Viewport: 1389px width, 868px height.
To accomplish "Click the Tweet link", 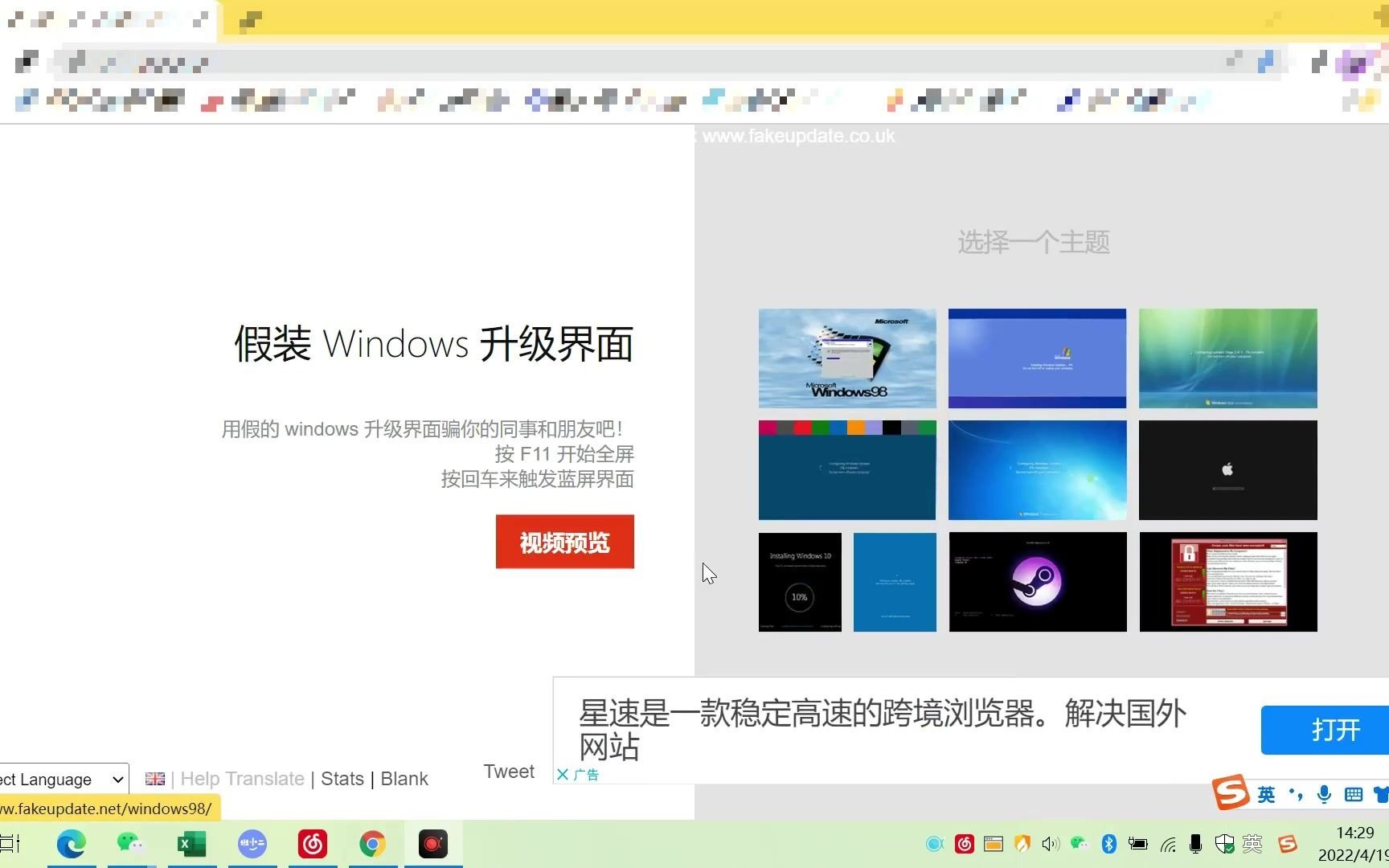I will click(509, 772).
